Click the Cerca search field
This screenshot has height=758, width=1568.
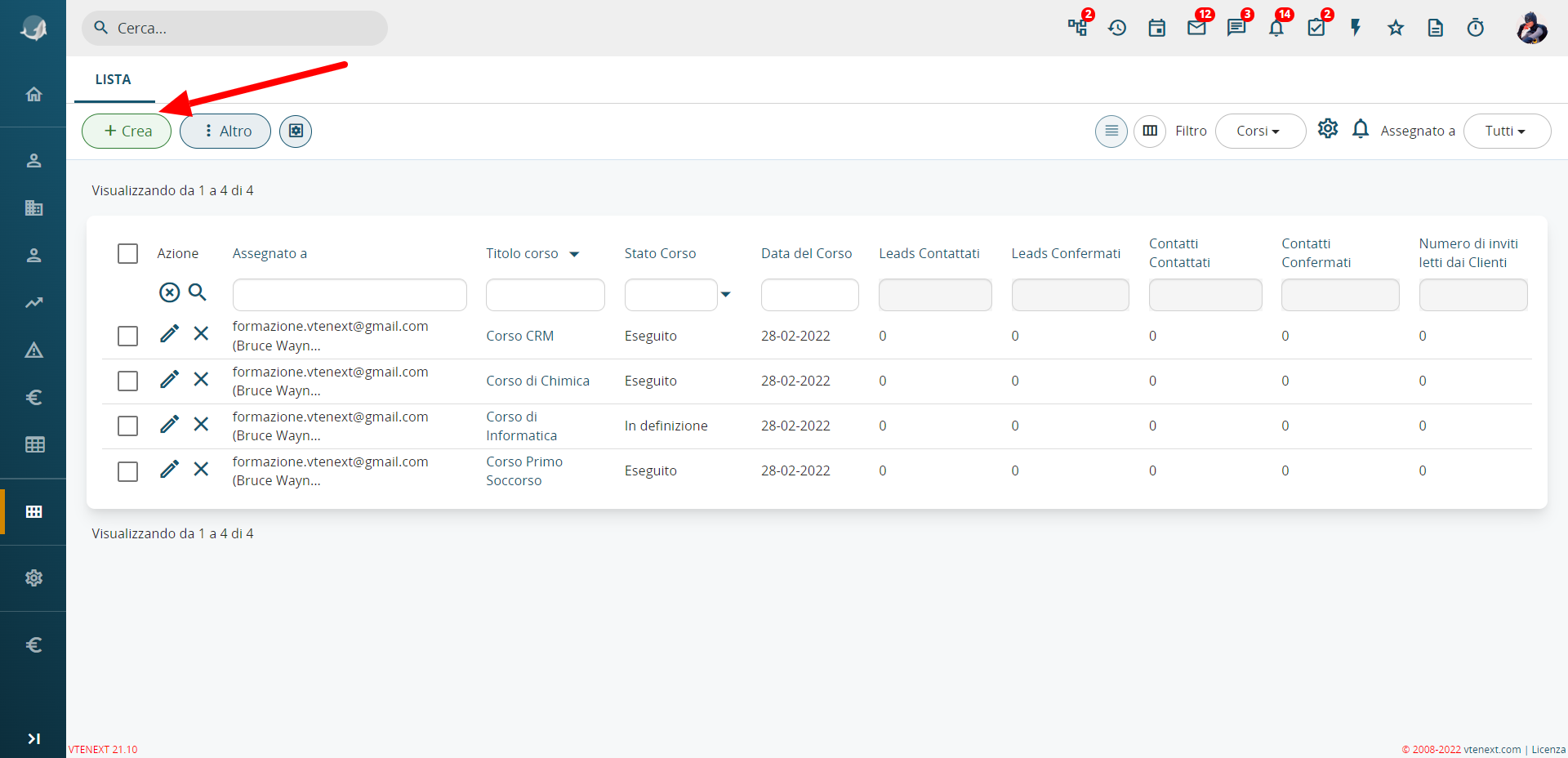click(234, 28)
